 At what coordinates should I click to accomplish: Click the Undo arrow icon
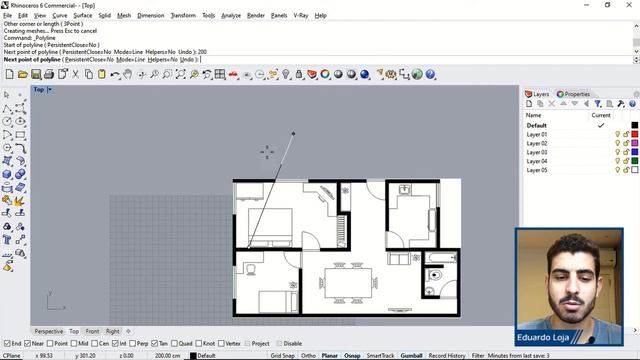pos(115,74)
